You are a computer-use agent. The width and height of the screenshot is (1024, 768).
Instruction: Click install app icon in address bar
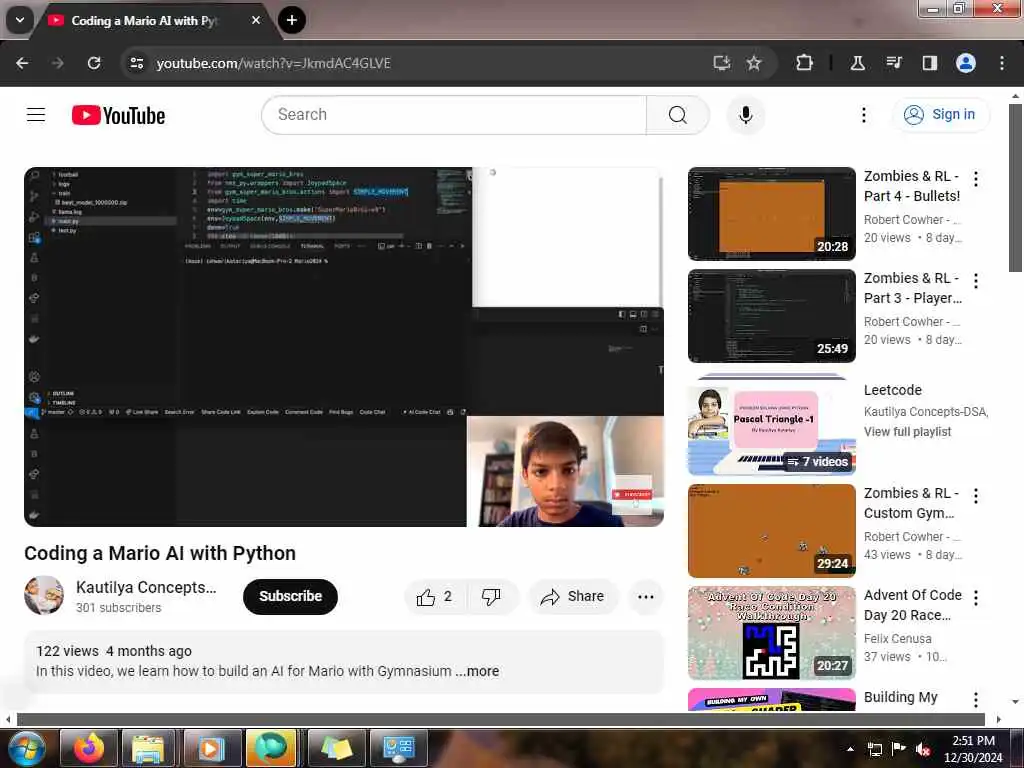pyautogui.click(x=722, y=63)
